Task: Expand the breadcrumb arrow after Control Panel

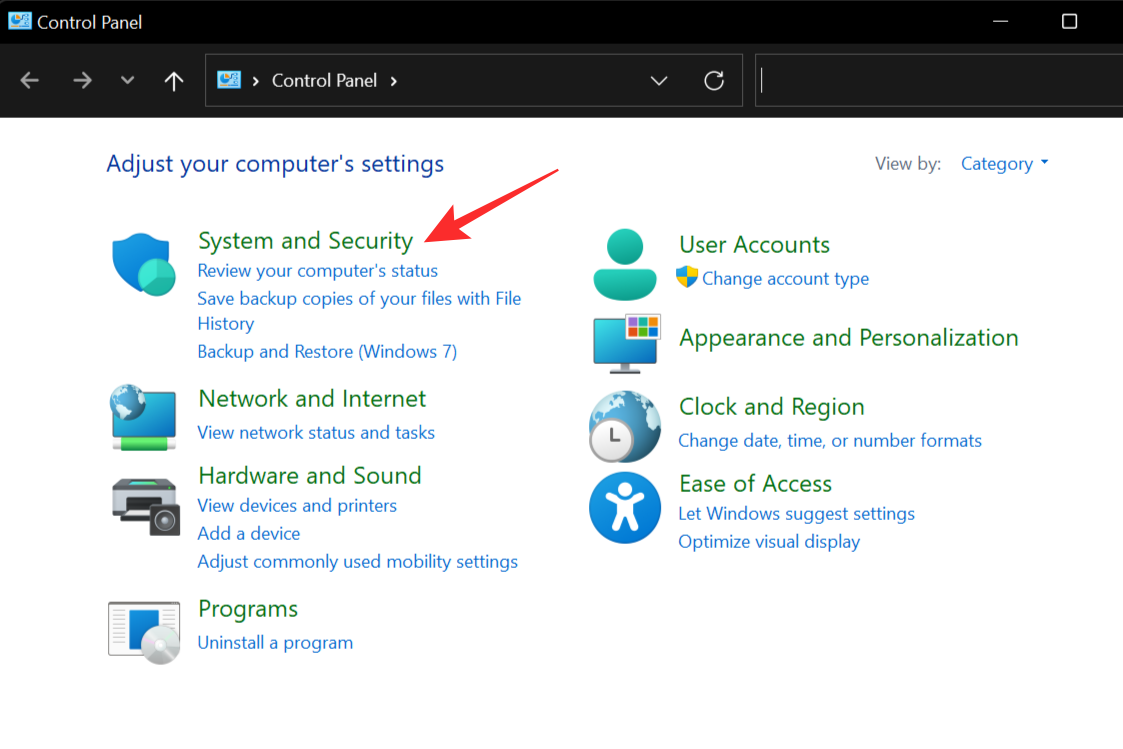Action: click(394, 80)
